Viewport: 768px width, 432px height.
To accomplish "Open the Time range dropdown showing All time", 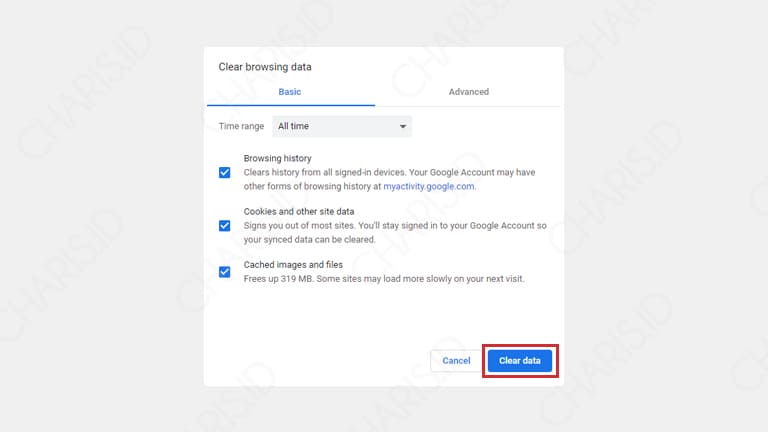I will [342, 126].
